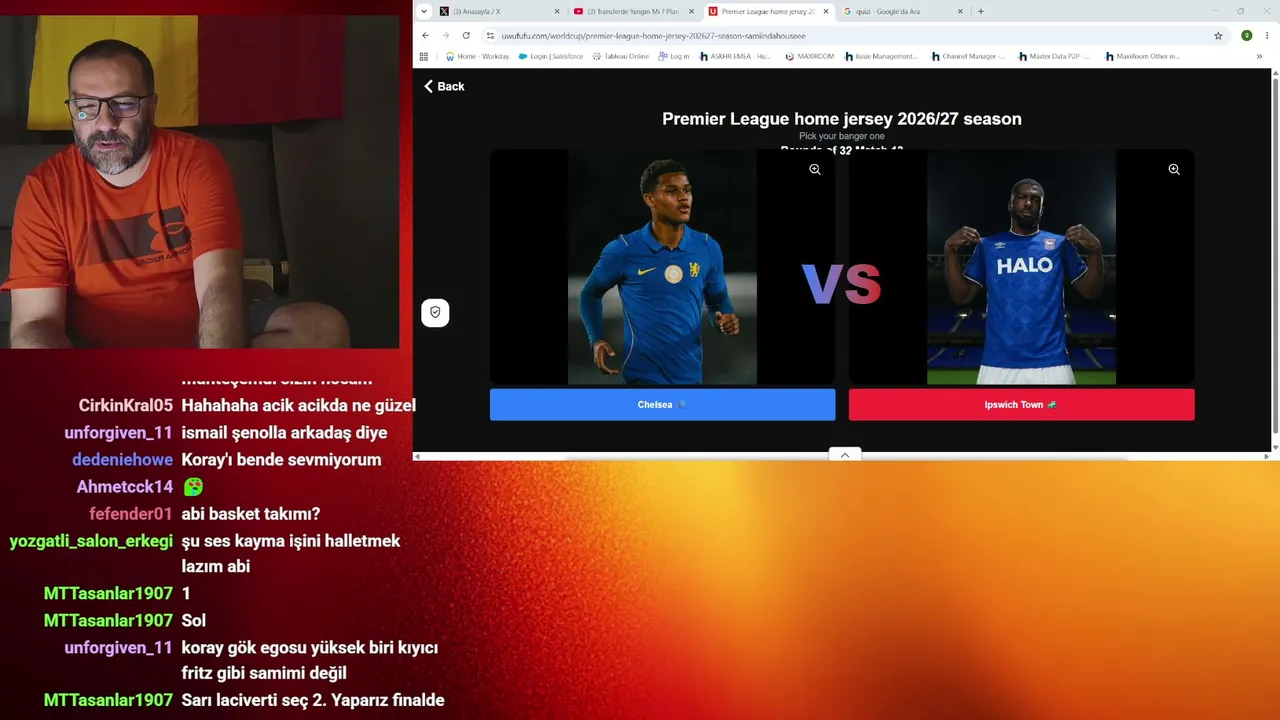Show more bookmarks with the chevron
Image resolution: width=1280 pixels, height=720 pixels.
pyautogui.click(x=1259, y=57)
